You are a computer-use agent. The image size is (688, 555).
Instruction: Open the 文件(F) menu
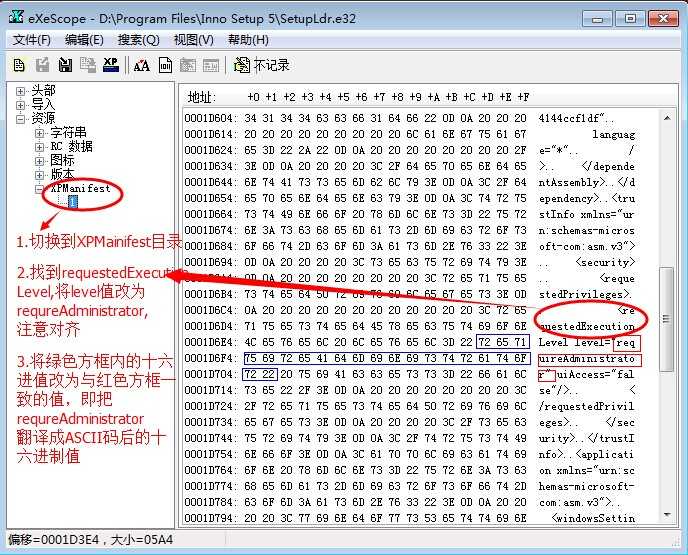click(x=32, y=40)
